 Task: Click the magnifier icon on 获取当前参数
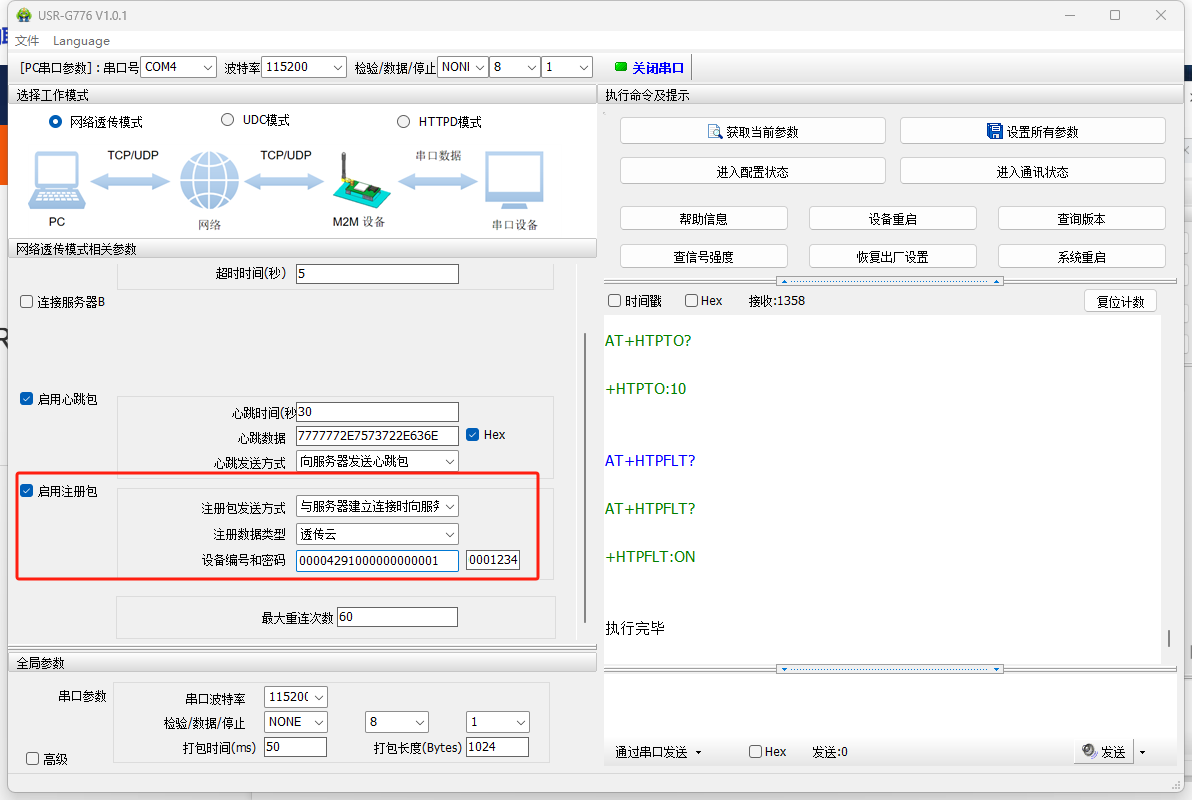click(x=715, y=132)
